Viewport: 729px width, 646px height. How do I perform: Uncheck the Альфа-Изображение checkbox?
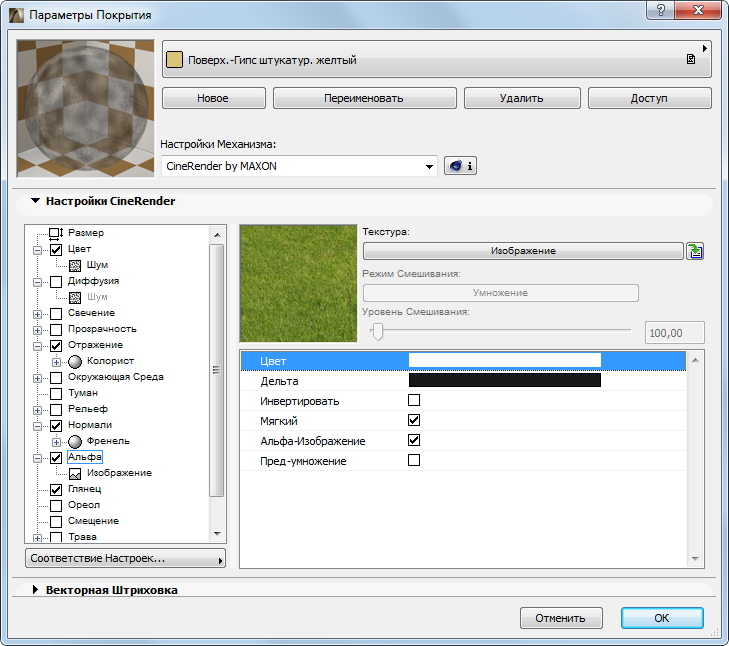coord(414,440)
